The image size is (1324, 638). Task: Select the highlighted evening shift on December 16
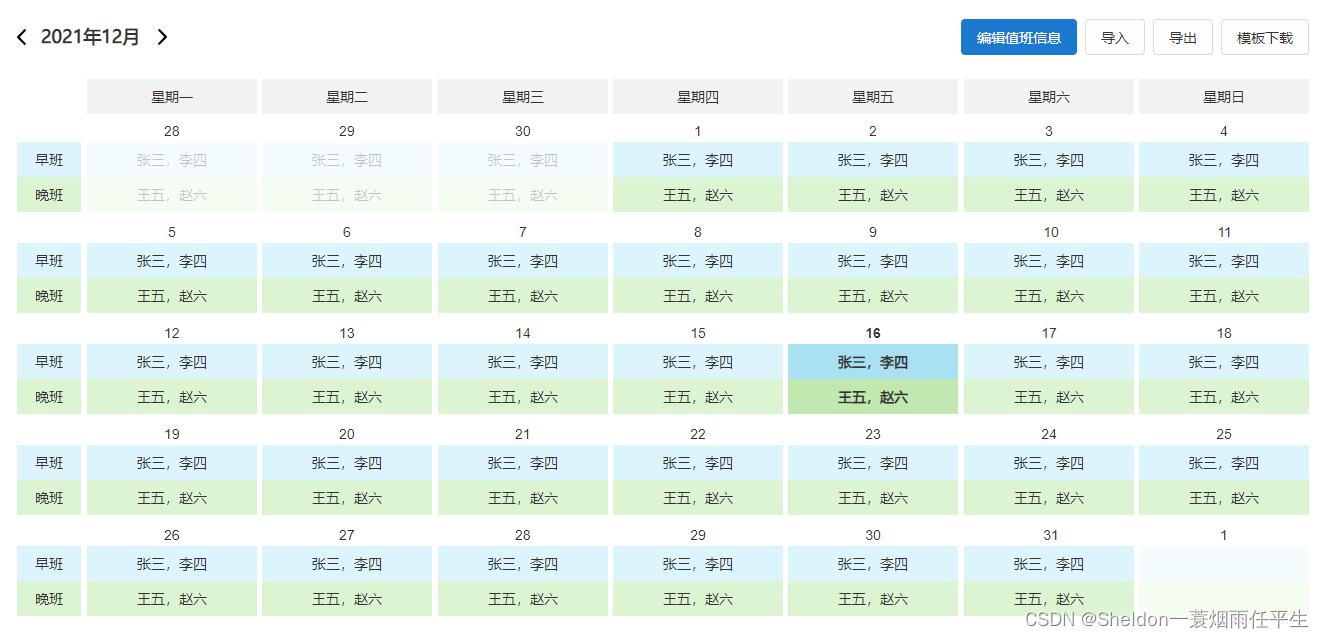coord(872,397)
